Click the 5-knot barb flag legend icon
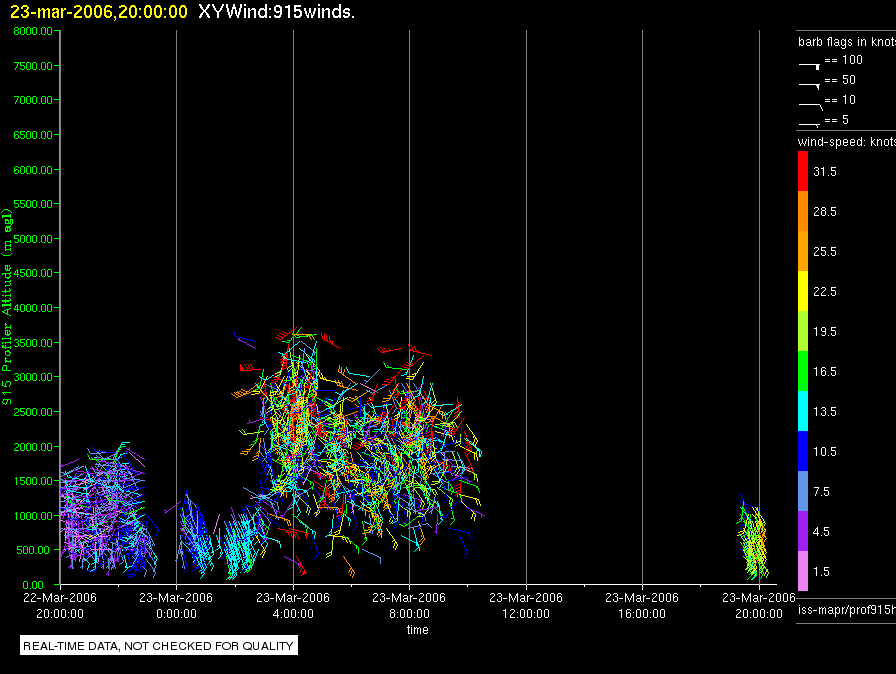 point(809,124)
